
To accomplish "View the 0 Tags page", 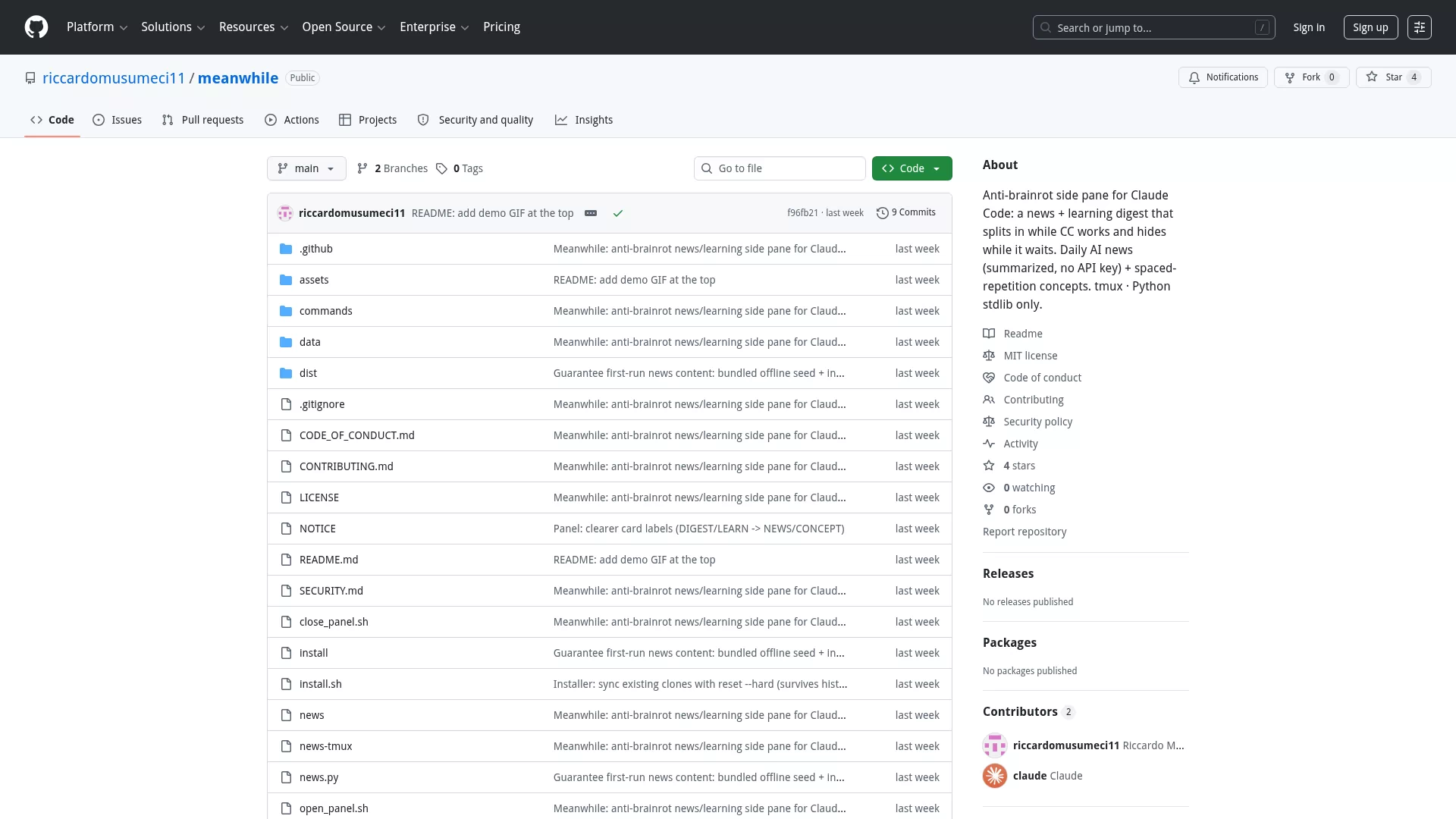I will click(x=460, y=168).
